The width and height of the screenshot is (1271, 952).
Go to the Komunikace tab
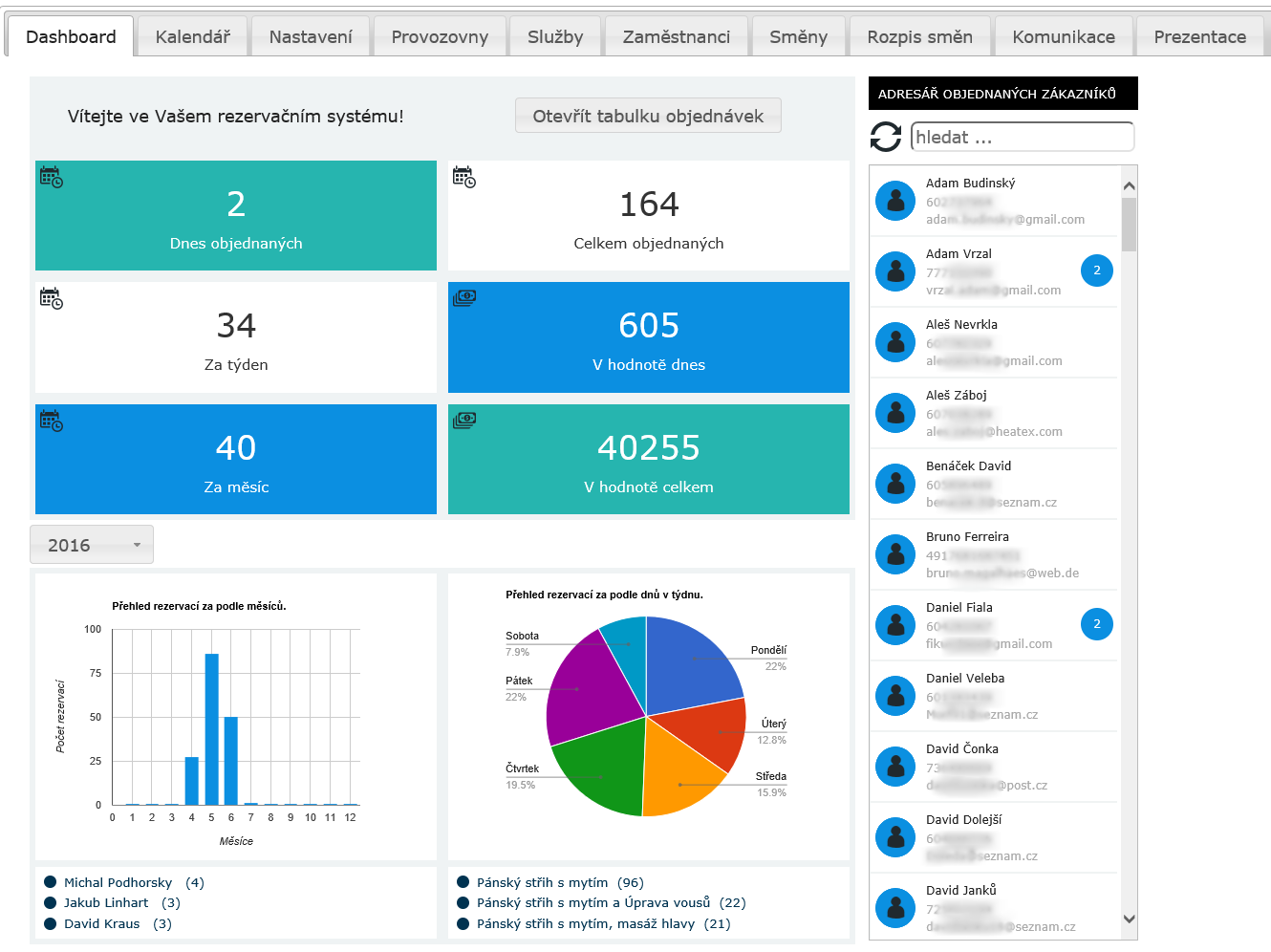[1064, 36]
